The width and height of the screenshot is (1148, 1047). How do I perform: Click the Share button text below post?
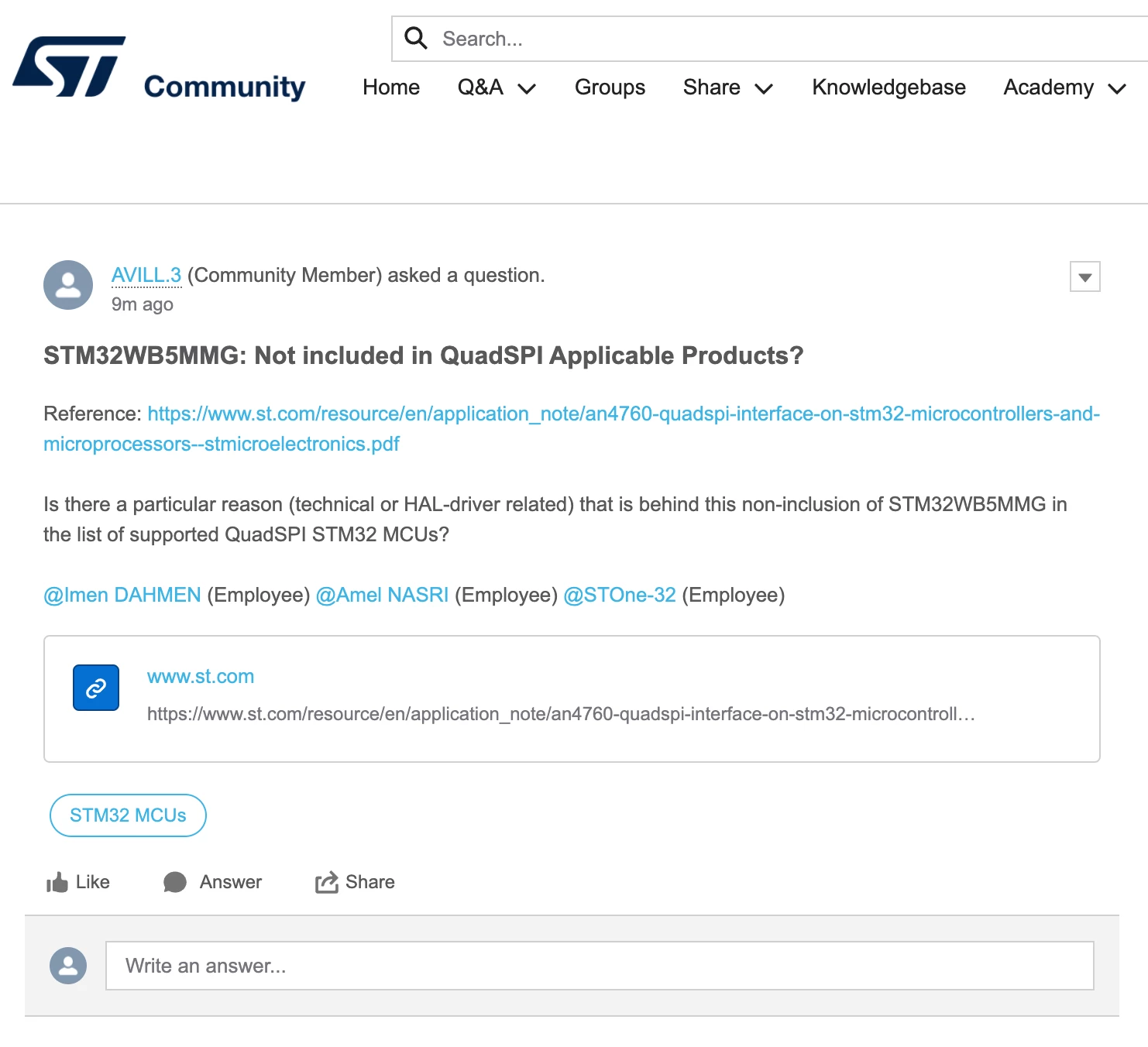click(x=370, y=882)
